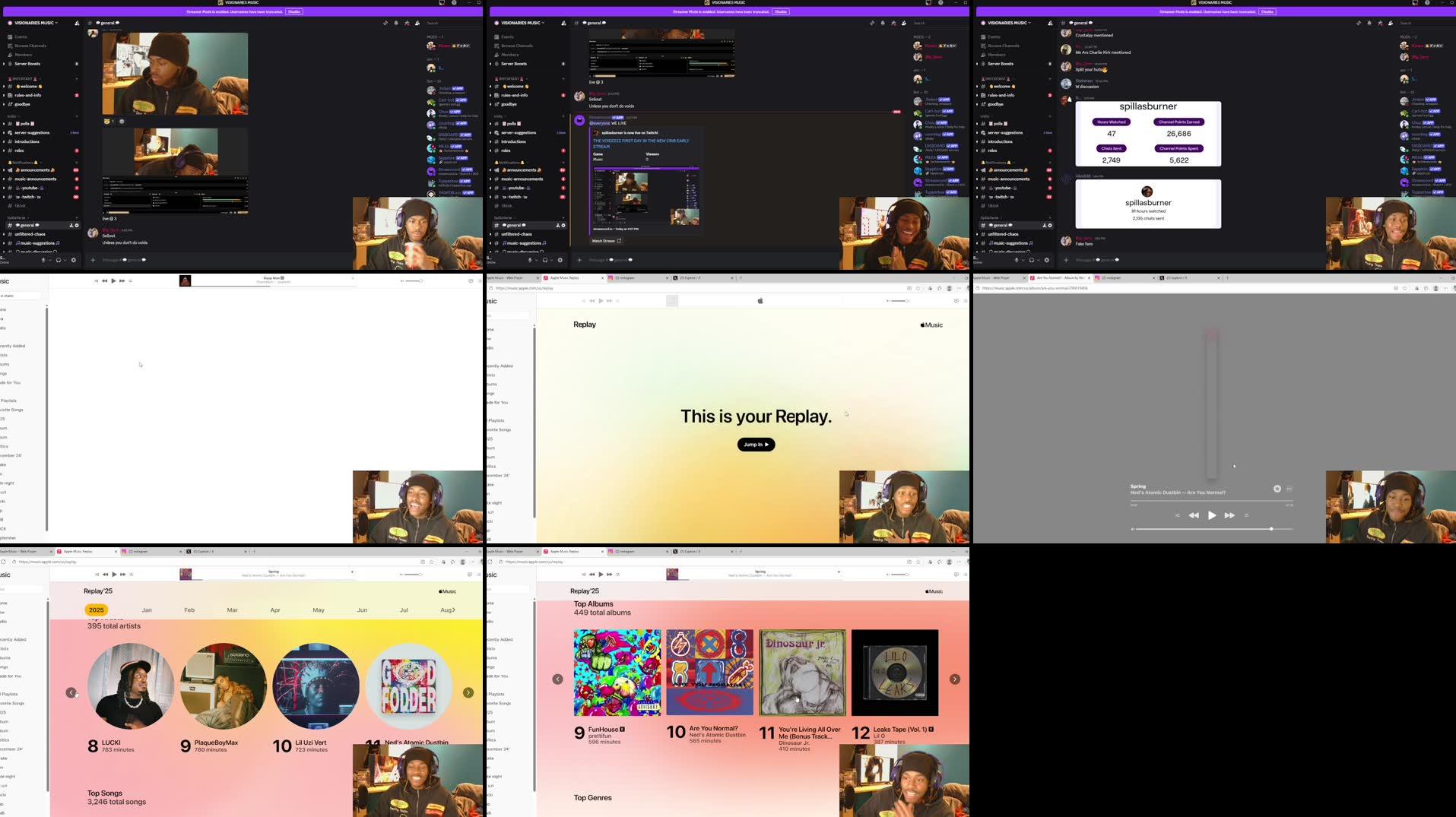This screenshot has height=817, width=1456.
Task: Click the Jump In button on the Replay page
Action: point(755,444)
